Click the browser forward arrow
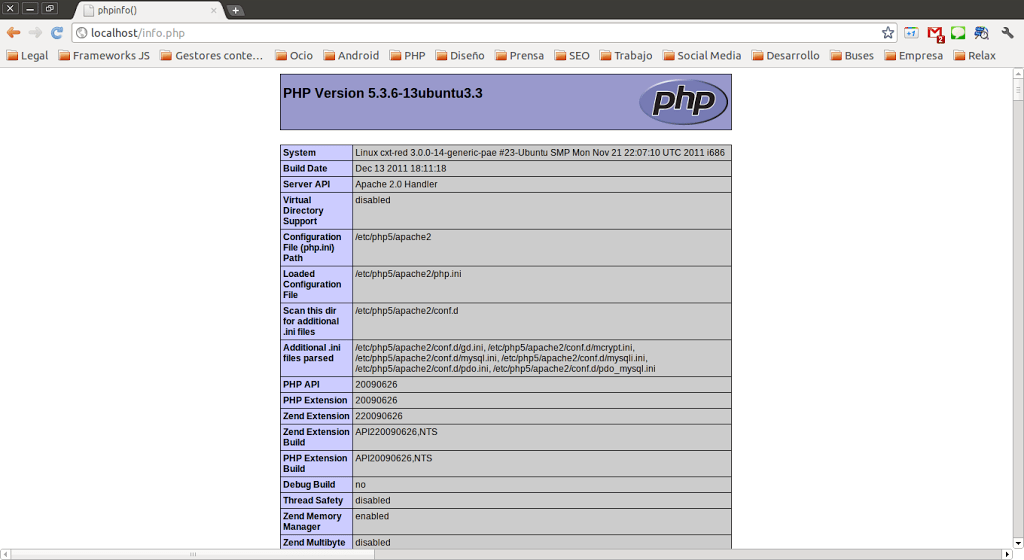 tap(35, 33)
